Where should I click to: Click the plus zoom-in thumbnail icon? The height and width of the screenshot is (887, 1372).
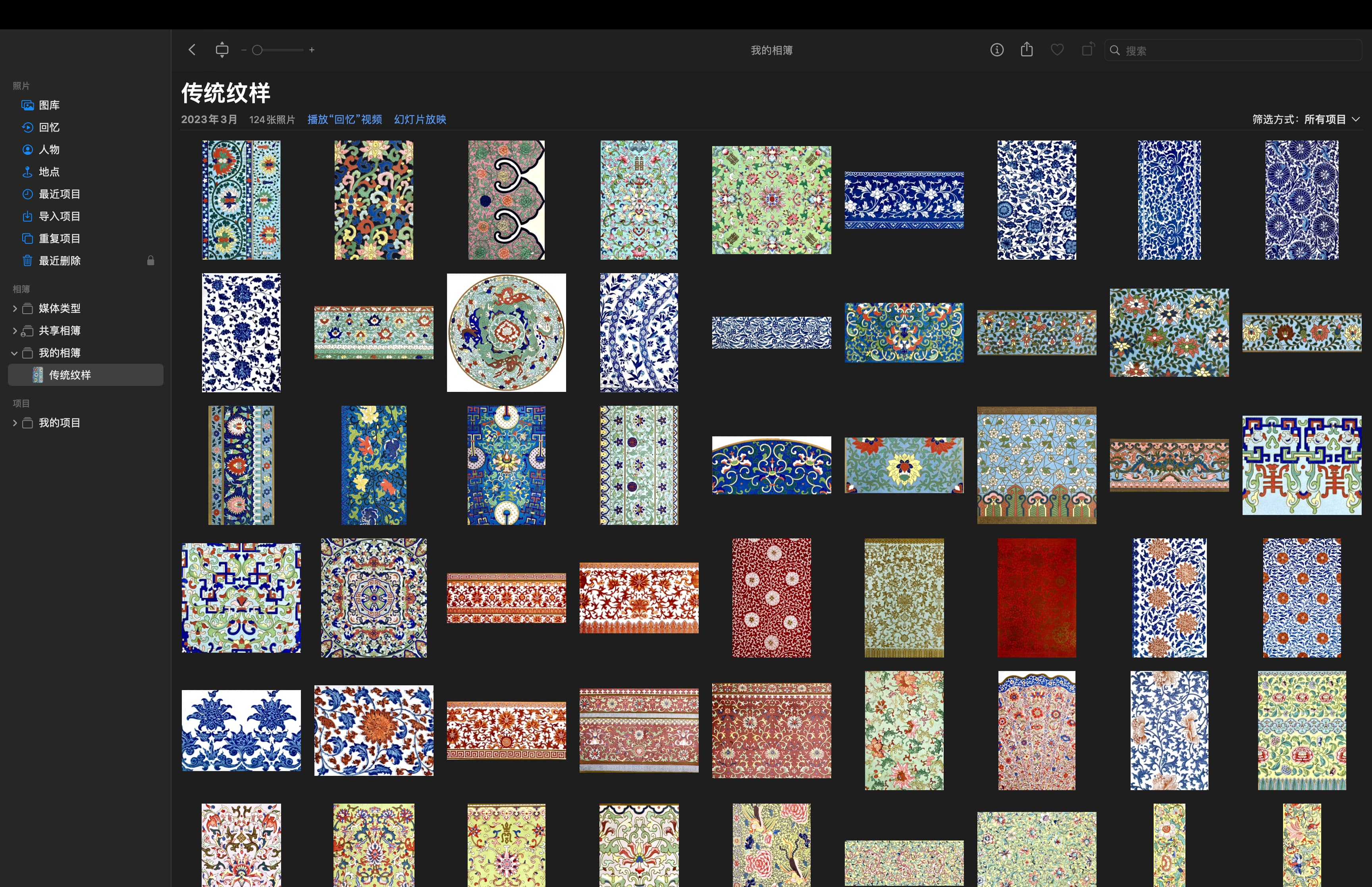tap(312, 50)
